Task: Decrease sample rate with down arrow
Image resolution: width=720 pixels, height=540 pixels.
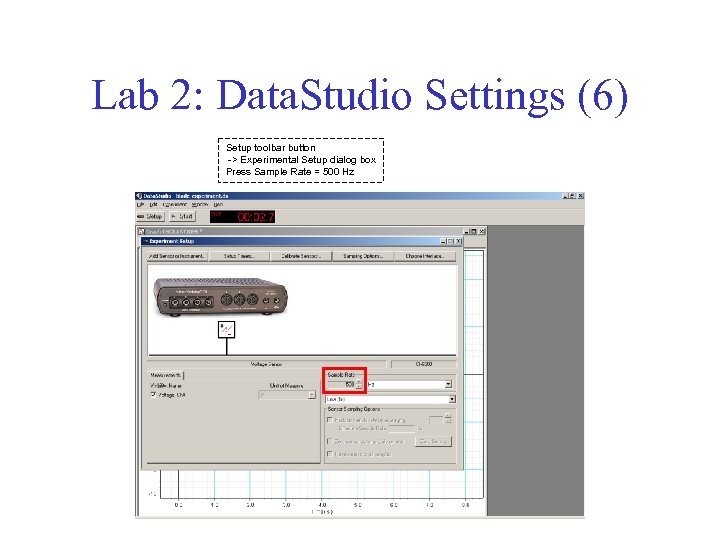Action: tap(359, 387)
